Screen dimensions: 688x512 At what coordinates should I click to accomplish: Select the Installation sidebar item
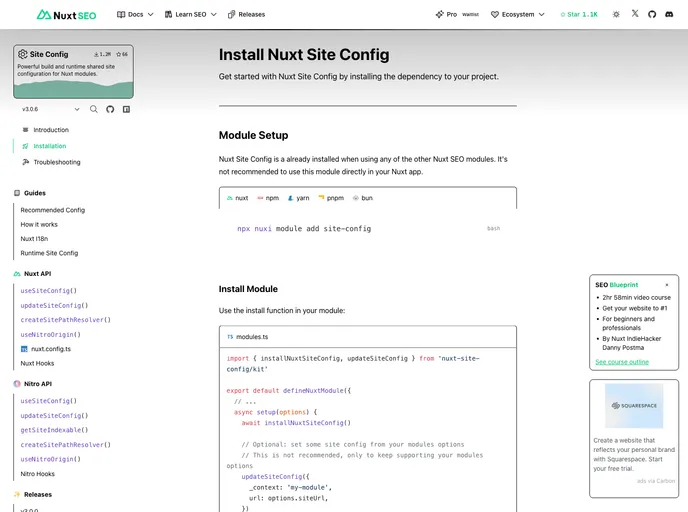50,146
